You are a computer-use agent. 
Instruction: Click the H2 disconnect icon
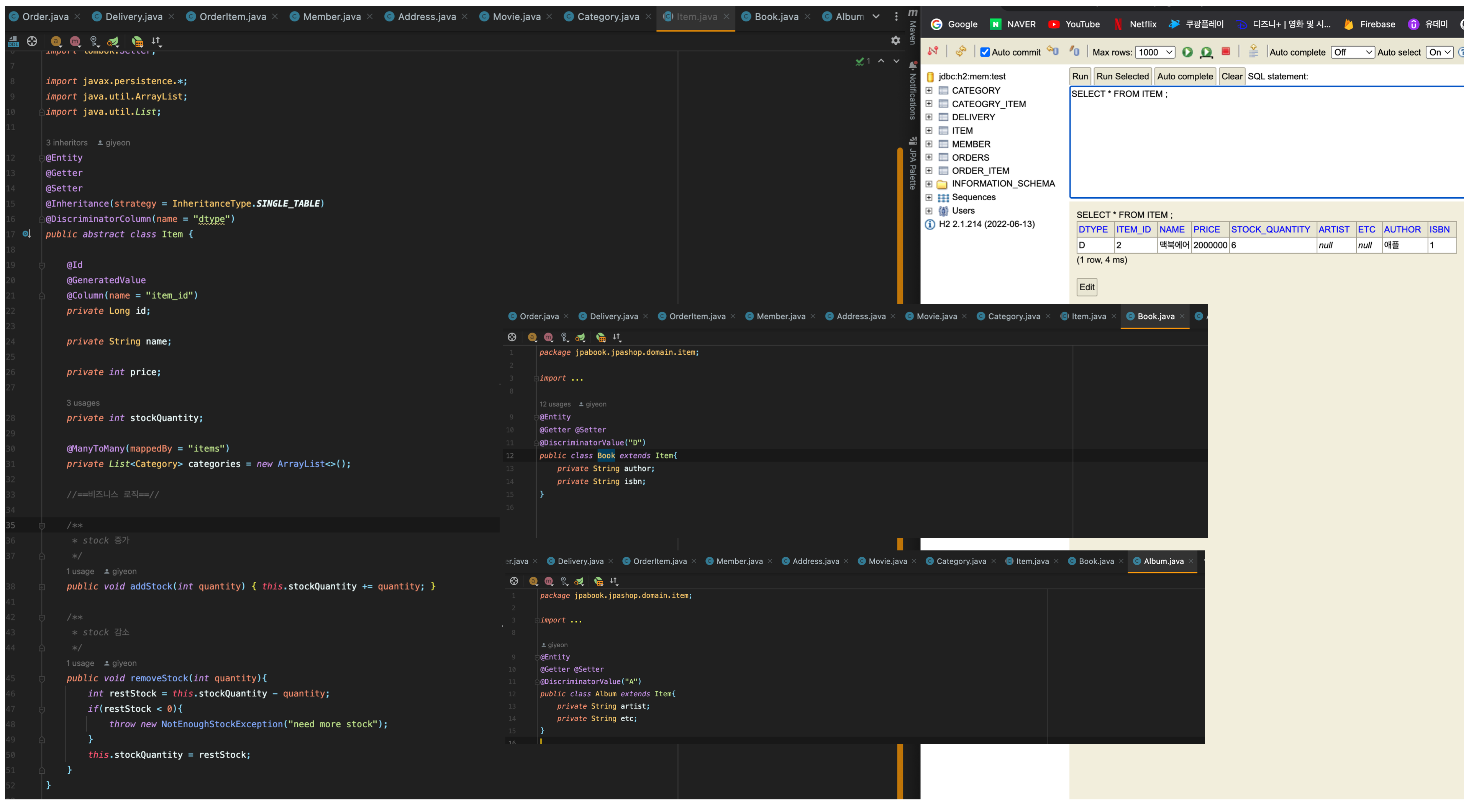click(933, 52)
